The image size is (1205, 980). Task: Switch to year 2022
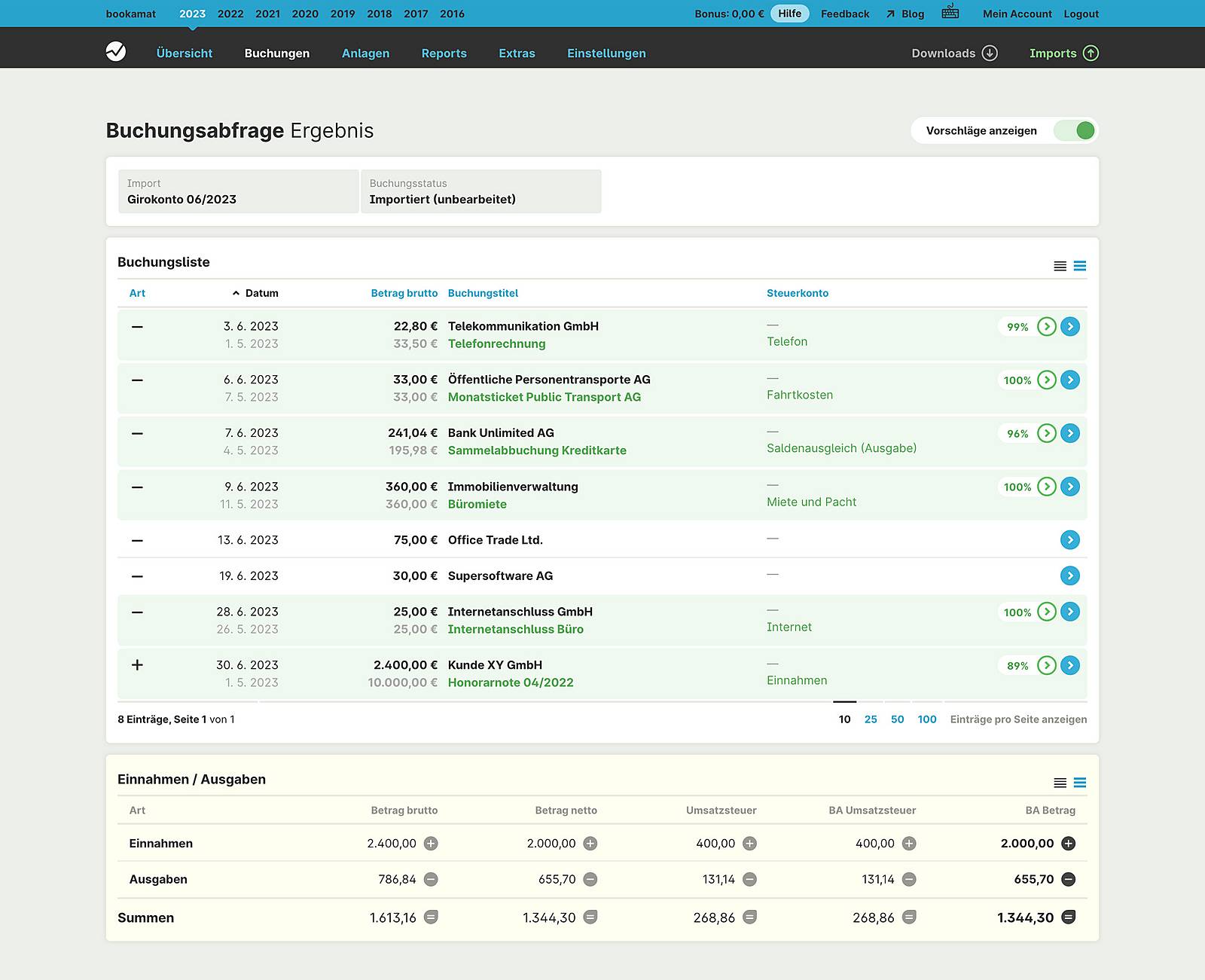(230, 14)
